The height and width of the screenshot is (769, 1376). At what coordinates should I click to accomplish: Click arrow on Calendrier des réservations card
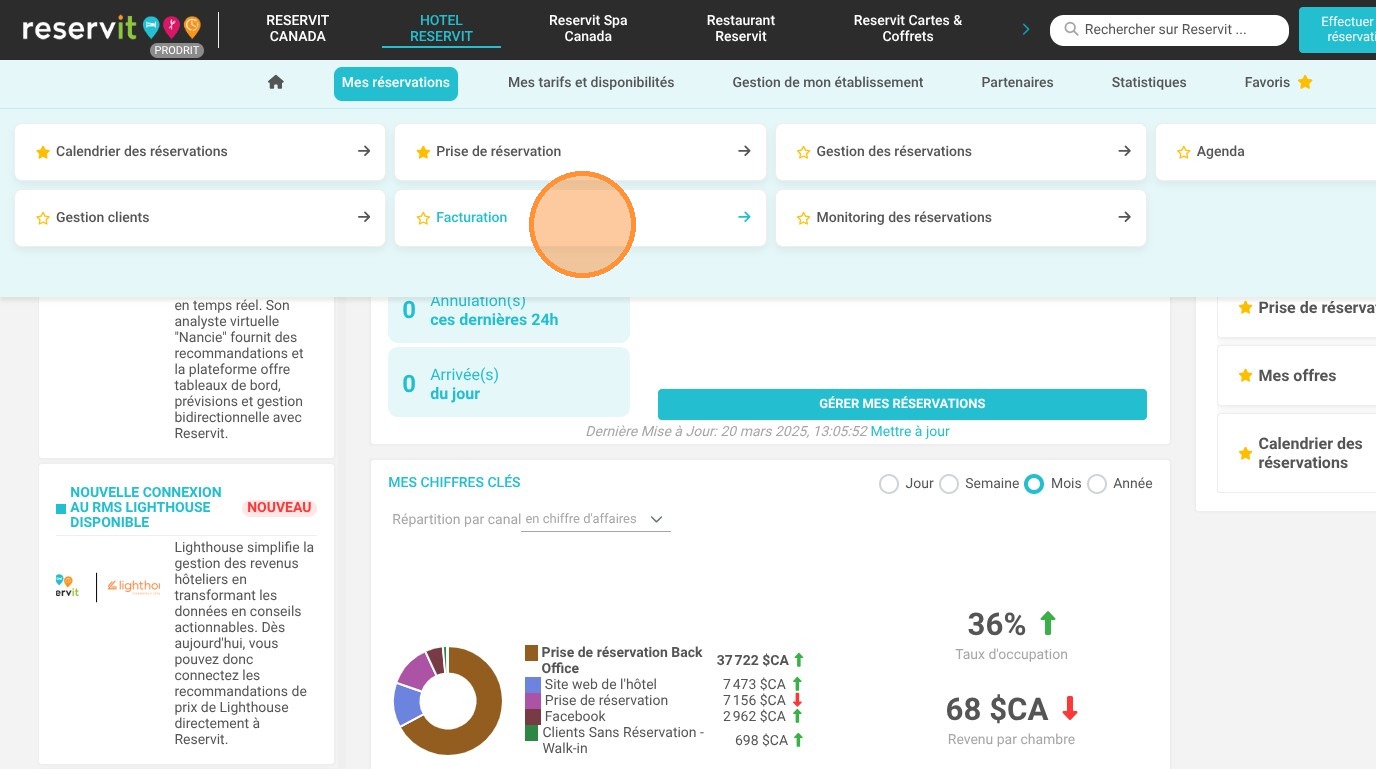pyautogui.click(x=364, y=151)
